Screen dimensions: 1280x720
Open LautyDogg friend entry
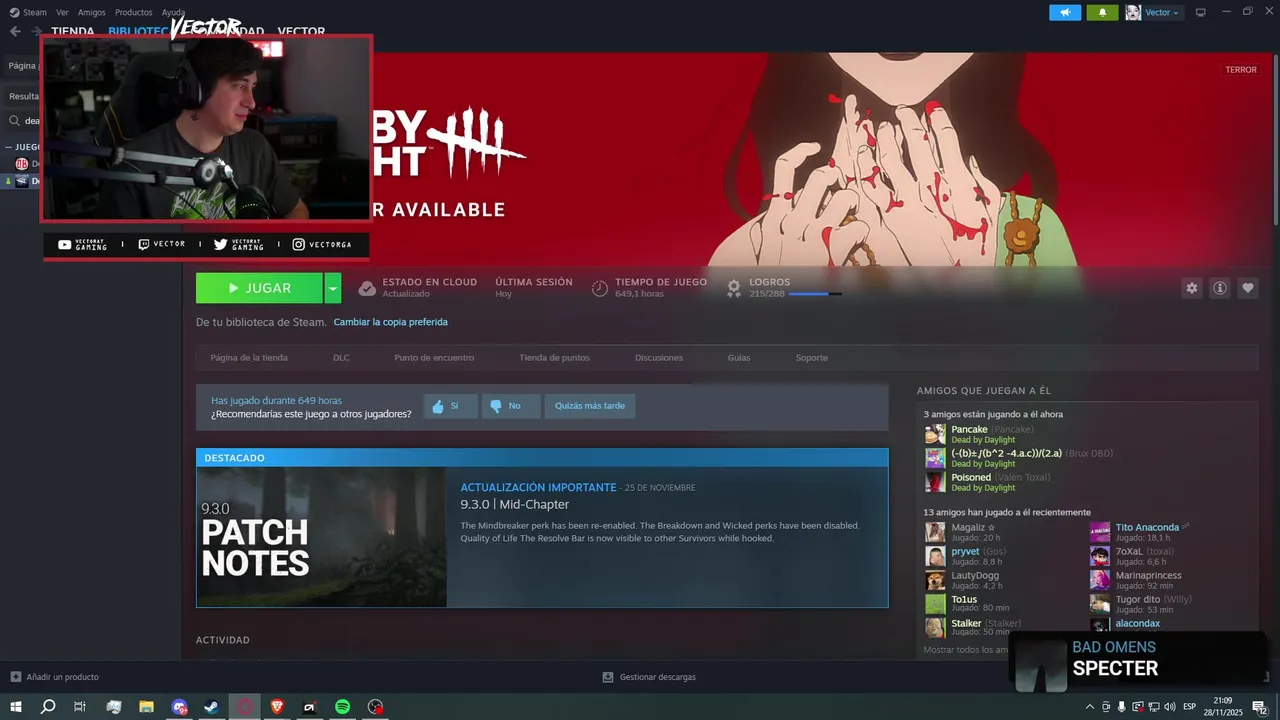click(x=975, y=575)
